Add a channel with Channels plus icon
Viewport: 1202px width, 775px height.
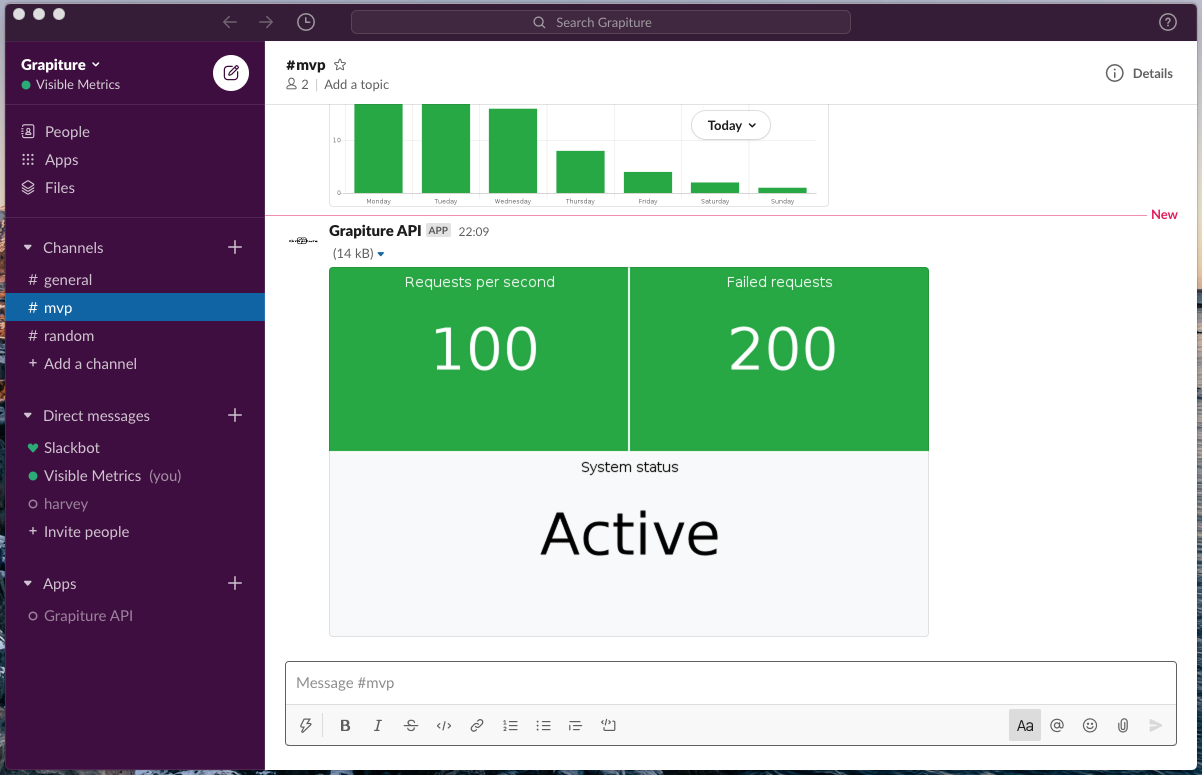tap(235, 247)
